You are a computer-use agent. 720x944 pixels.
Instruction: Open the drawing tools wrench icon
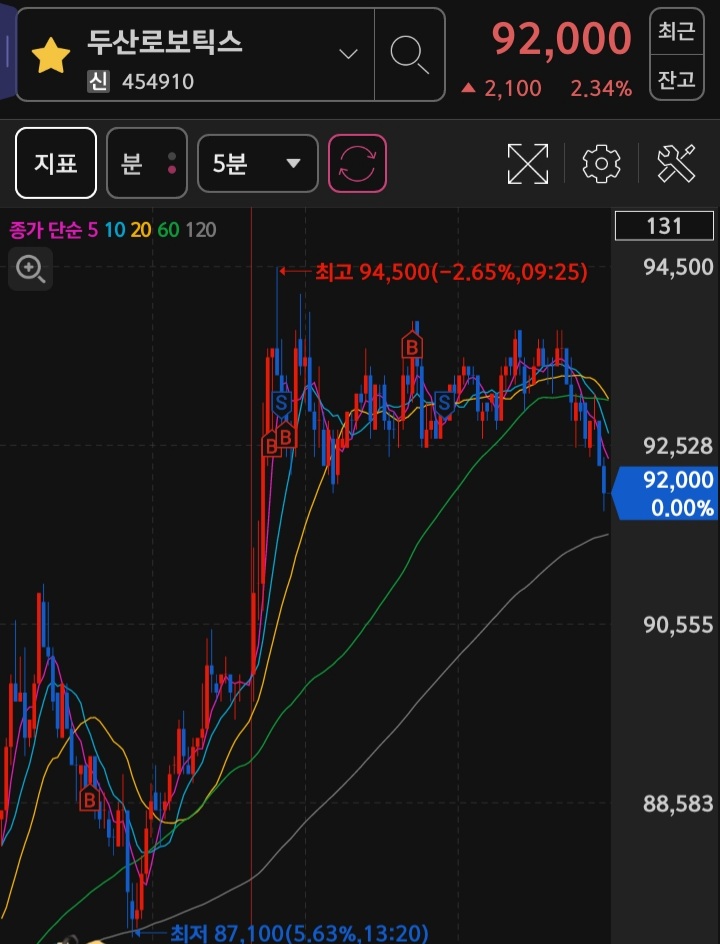(676, 164)
